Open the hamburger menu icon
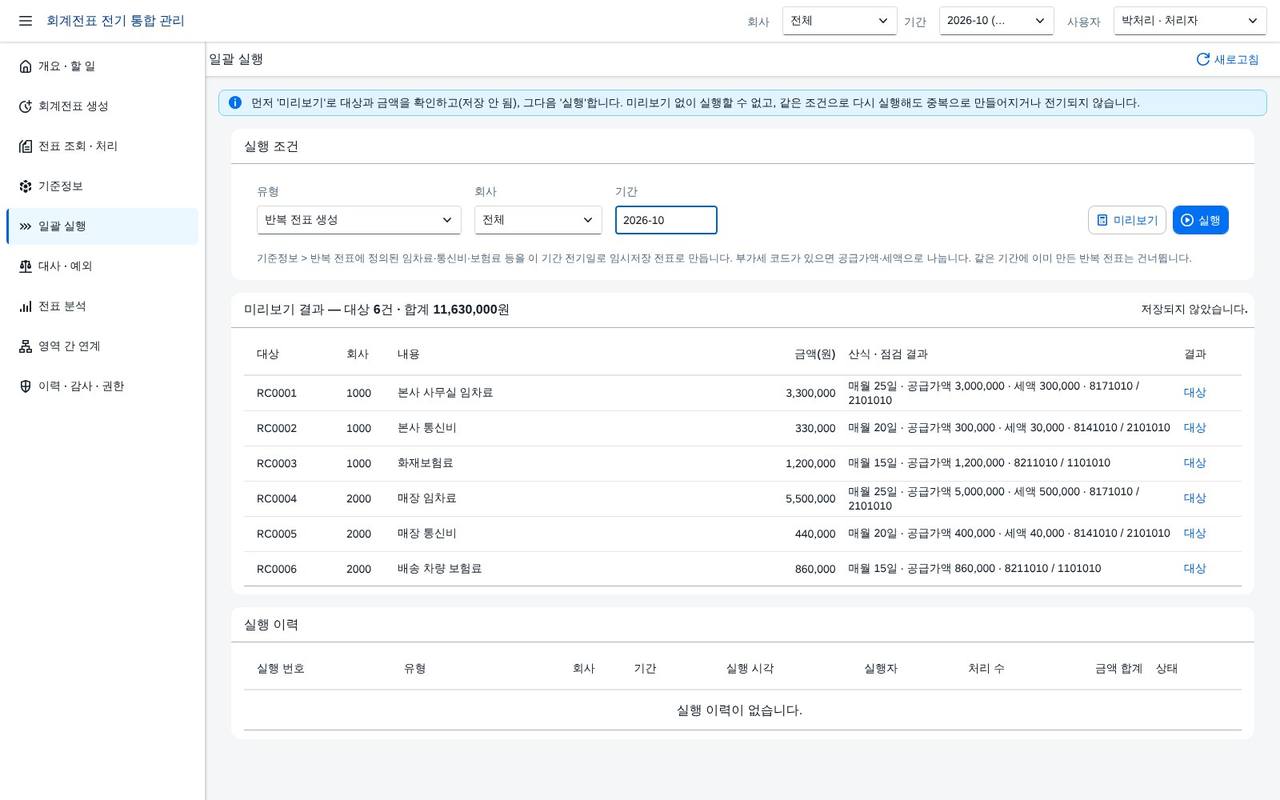Image resolution: width=1280 pixels, height=800 pixels. point(25,21)
